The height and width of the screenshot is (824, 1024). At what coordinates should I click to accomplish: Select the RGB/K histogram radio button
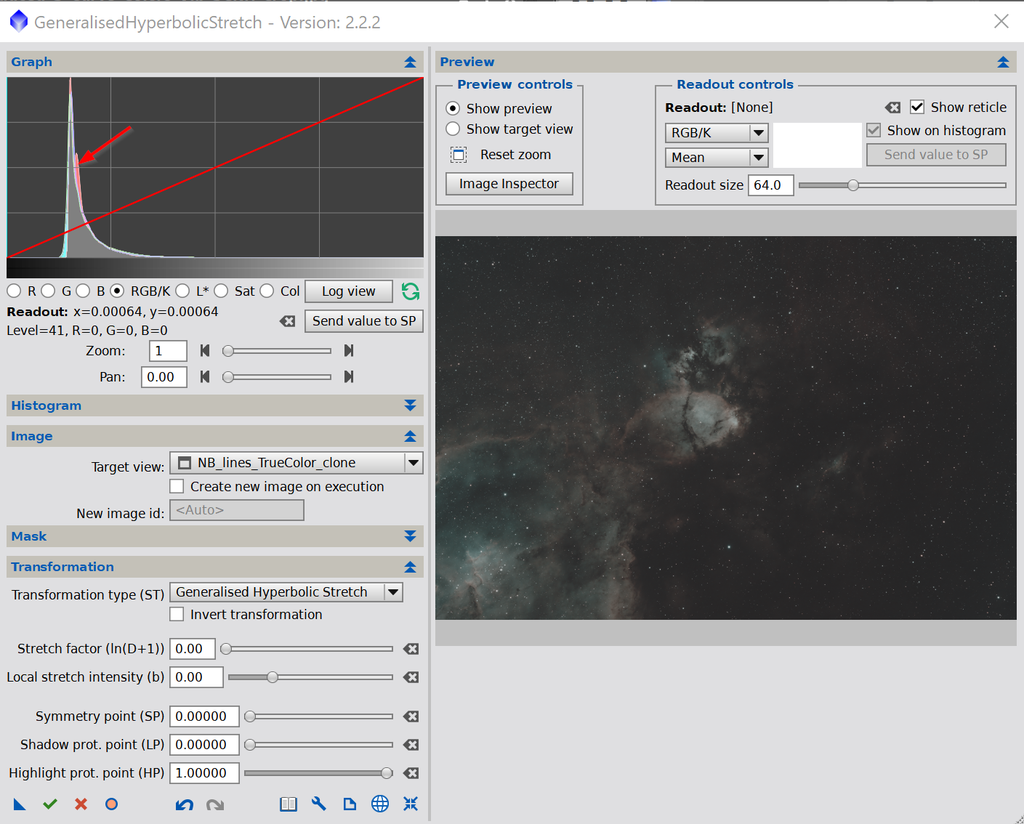[118, 291]
